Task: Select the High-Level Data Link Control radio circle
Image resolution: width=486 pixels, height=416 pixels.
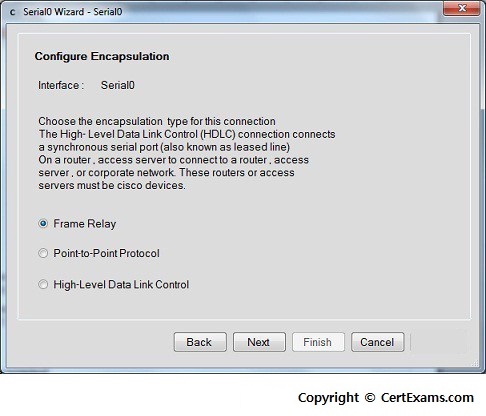Action: pyautogui.click(x=43, y=284)
